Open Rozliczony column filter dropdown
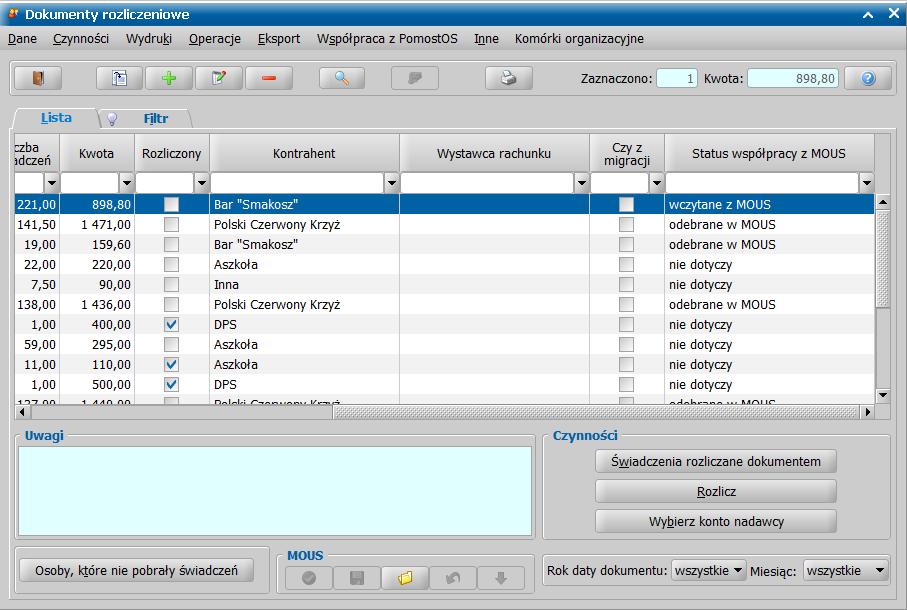The image size is (907, 610). [201, 183]
